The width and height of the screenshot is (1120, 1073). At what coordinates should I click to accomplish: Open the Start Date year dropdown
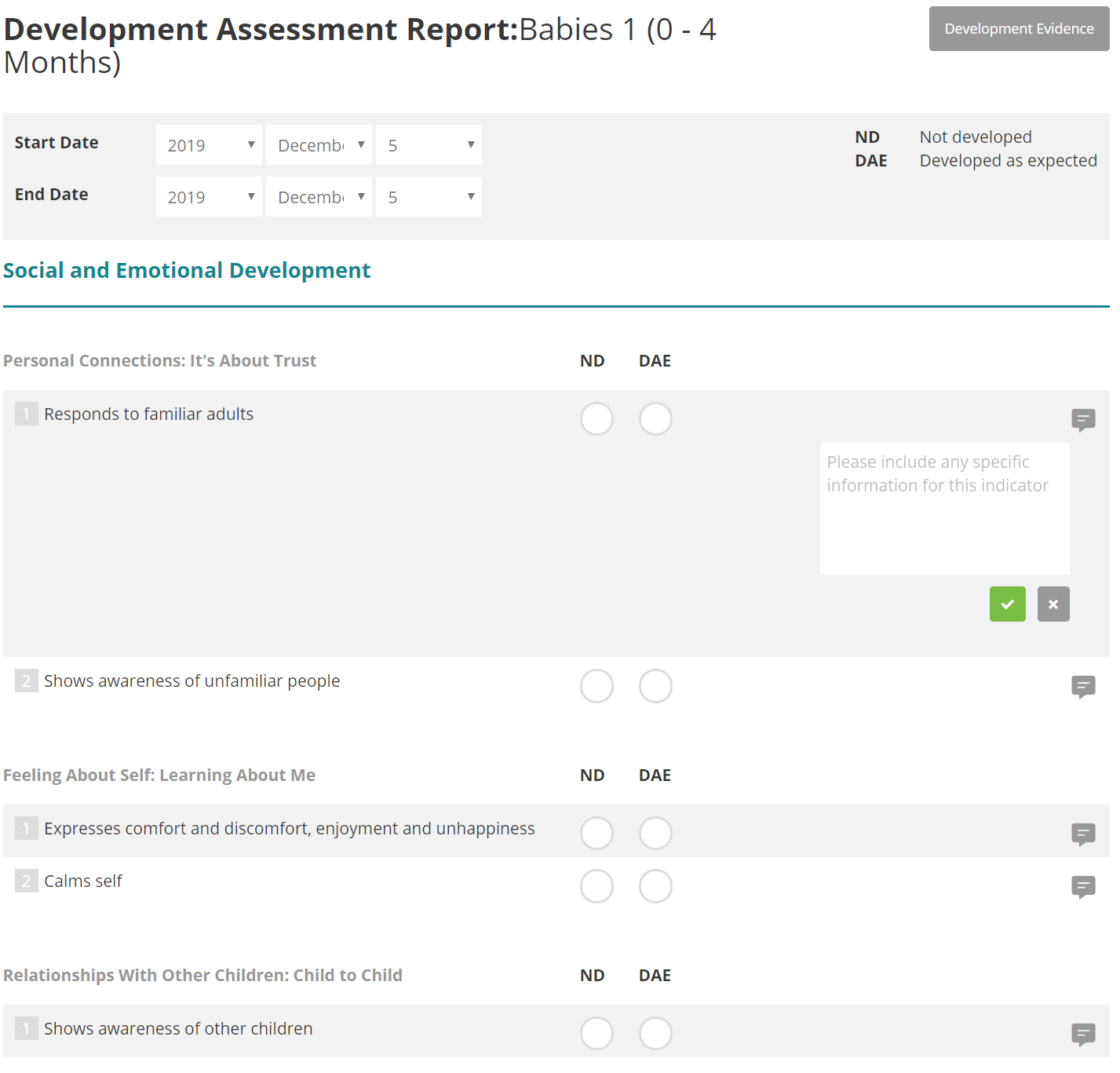(209, 144)
